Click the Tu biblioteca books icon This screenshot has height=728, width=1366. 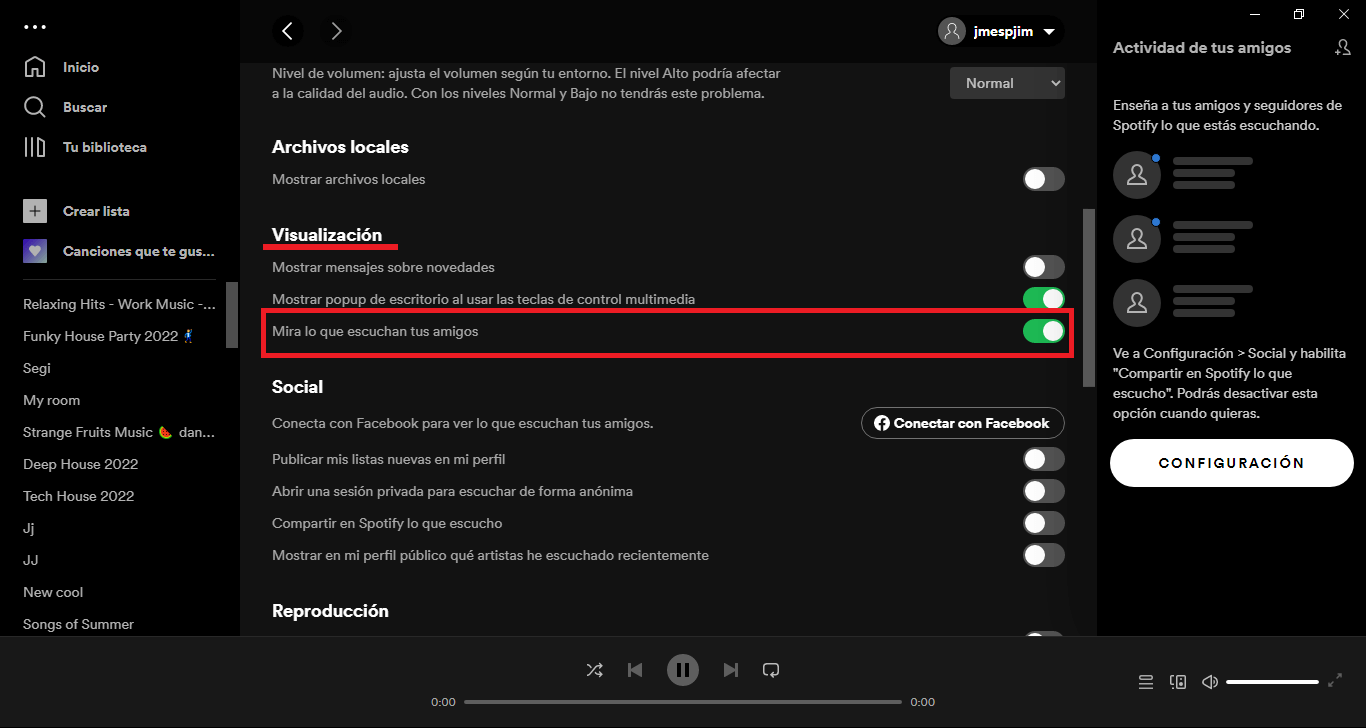[x=35, y=147]
